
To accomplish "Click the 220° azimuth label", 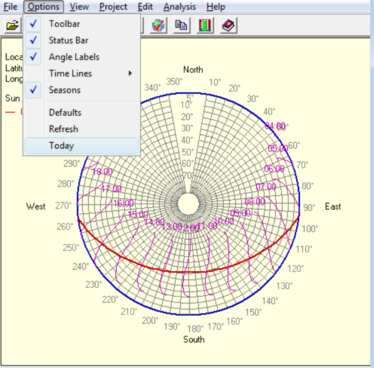I will [110, 299].
